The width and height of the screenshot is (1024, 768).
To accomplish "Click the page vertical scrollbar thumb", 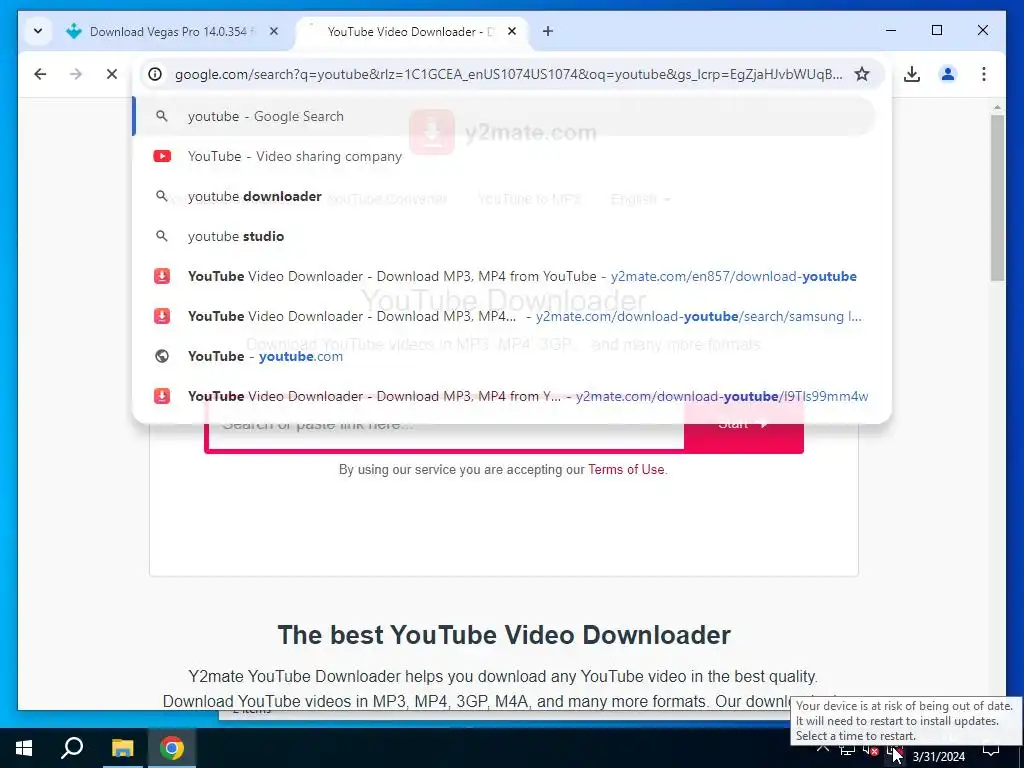I will click(x=997, y=198).
